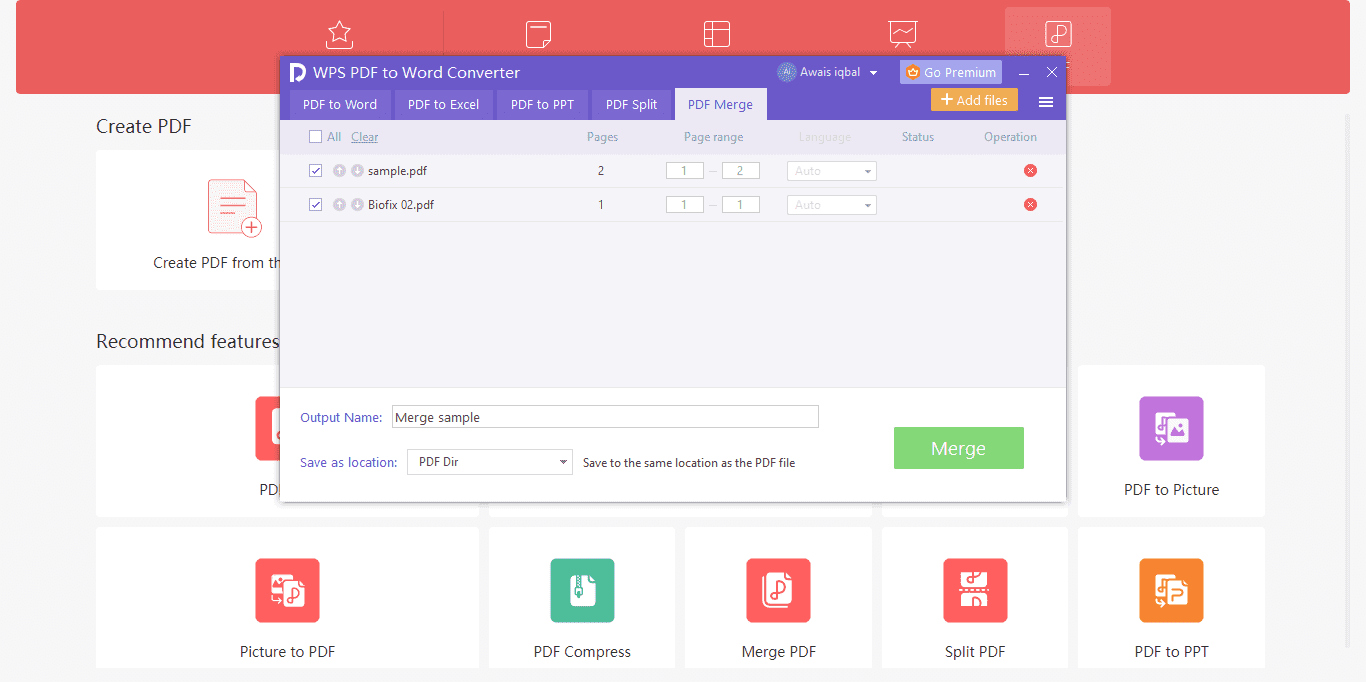Click the Page range column header
Viewport: 1366px width, 683px height.
coord(714,137)
